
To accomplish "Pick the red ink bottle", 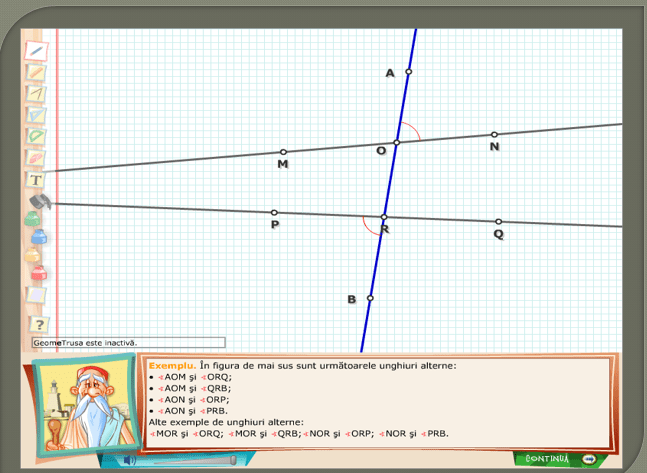I will (x=38, y=273).
